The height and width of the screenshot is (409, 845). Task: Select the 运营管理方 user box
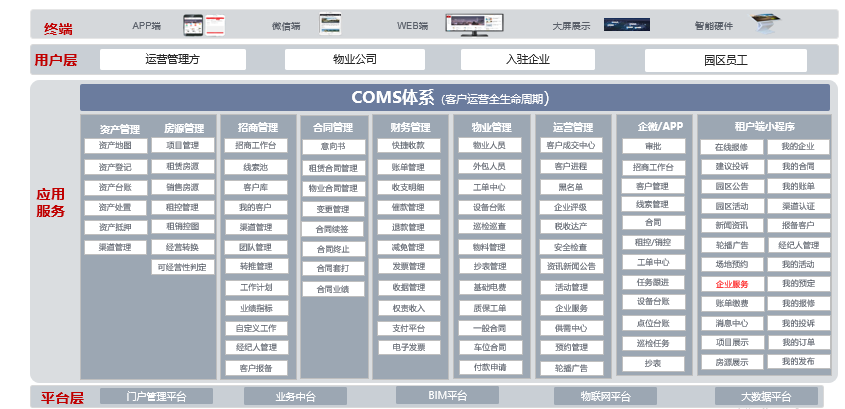pyautogui.click(x=173, y=60)
